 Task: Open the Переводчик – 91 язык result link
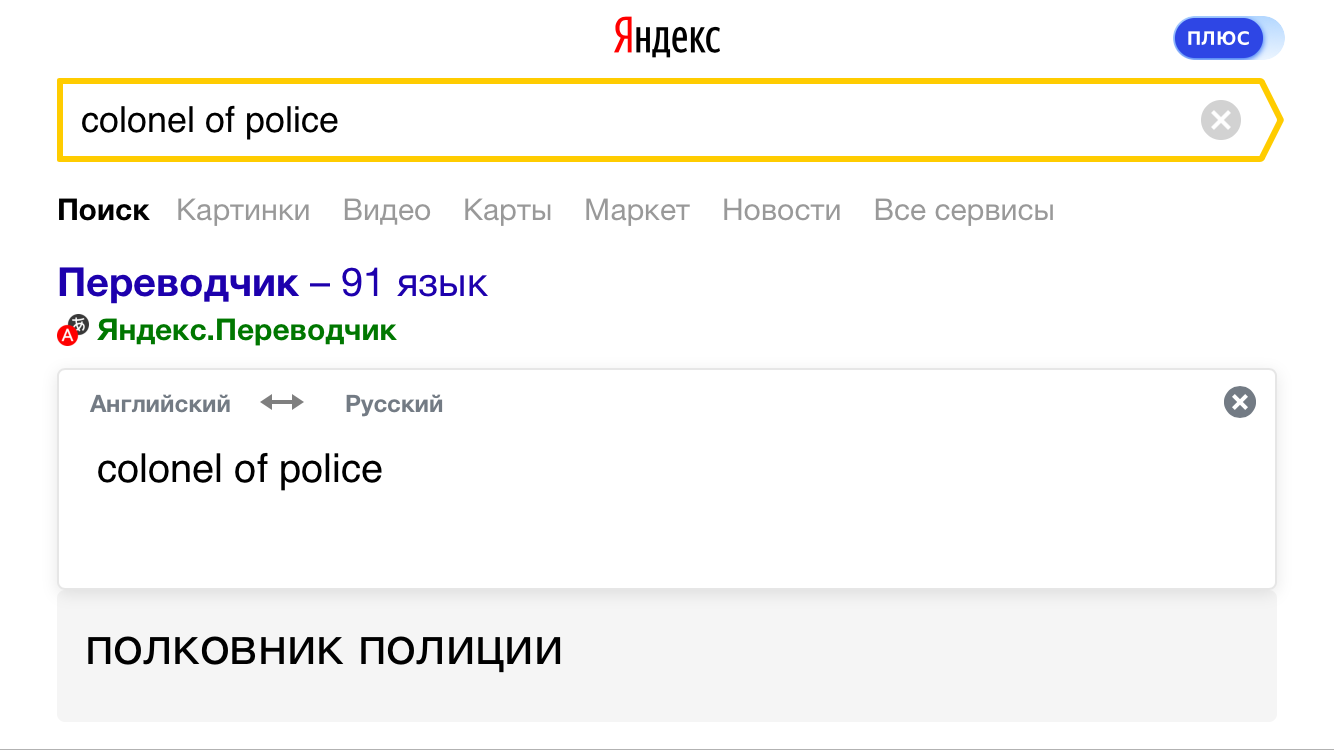pyautogui.click(x=272, y=283)
